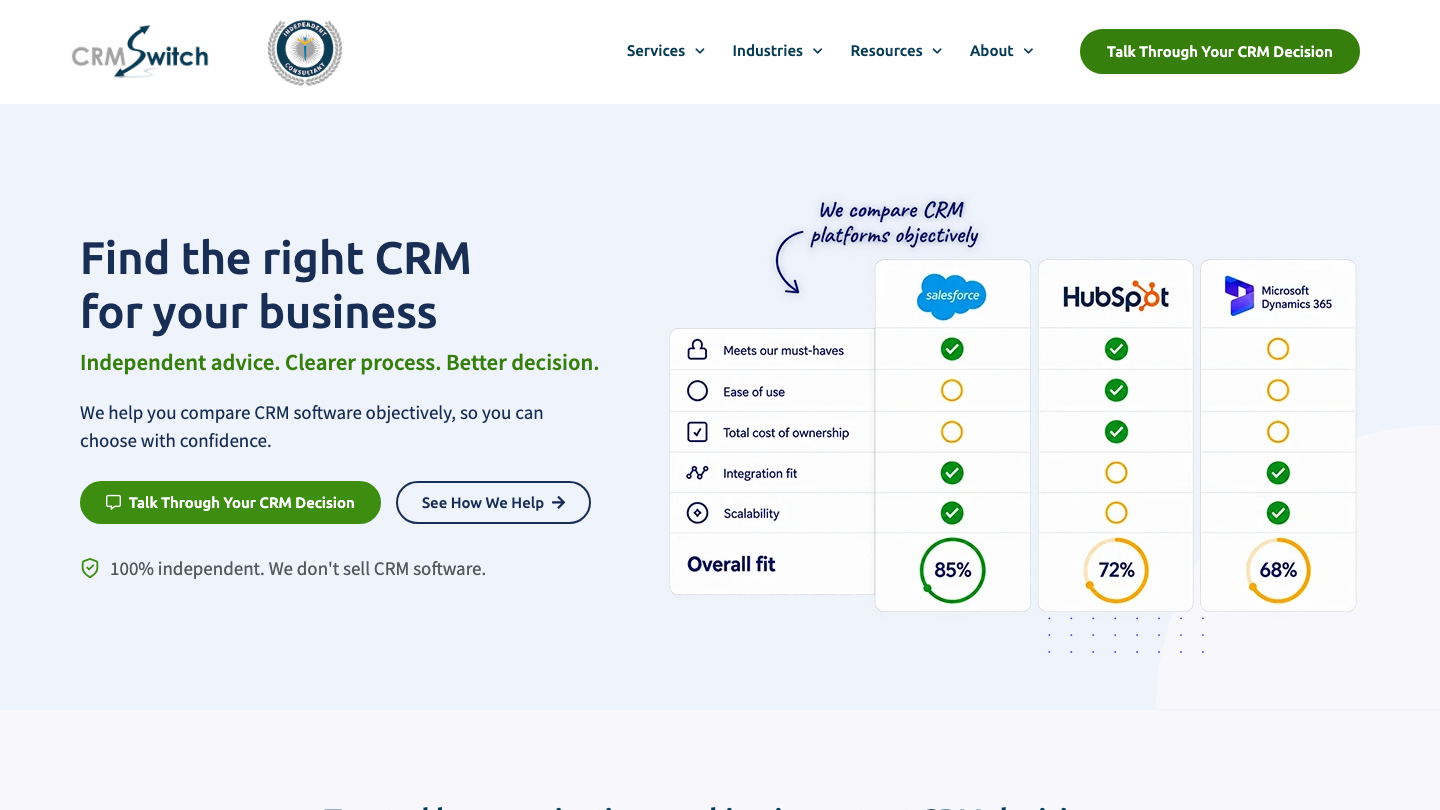Viewport: 1440px width, 810px height.
Task: Click Dynamics 365 green check for Integration fit
Action: point(1278,472)
